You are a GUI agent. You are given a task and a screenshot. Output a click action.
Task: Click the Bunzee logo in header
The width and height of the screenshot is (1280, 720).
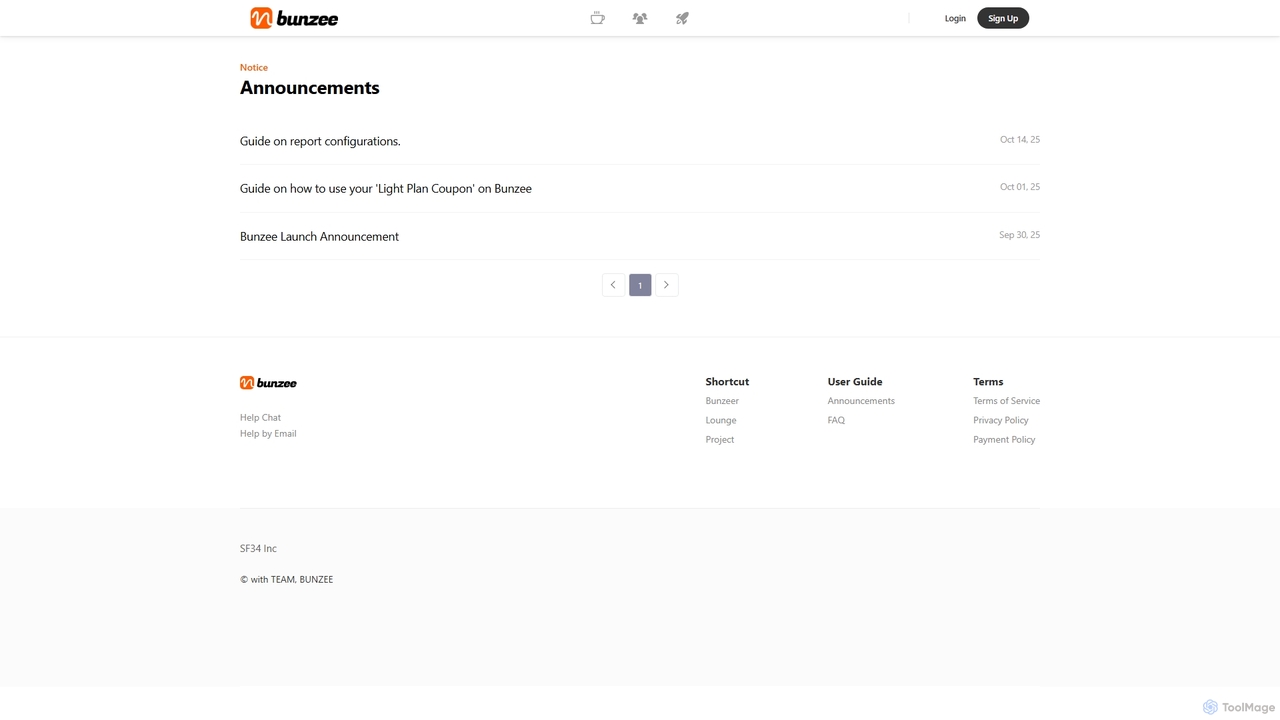[294, 18]
